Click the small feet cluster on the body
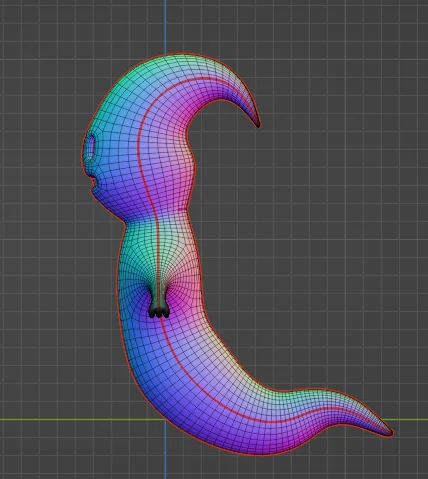 159,310
